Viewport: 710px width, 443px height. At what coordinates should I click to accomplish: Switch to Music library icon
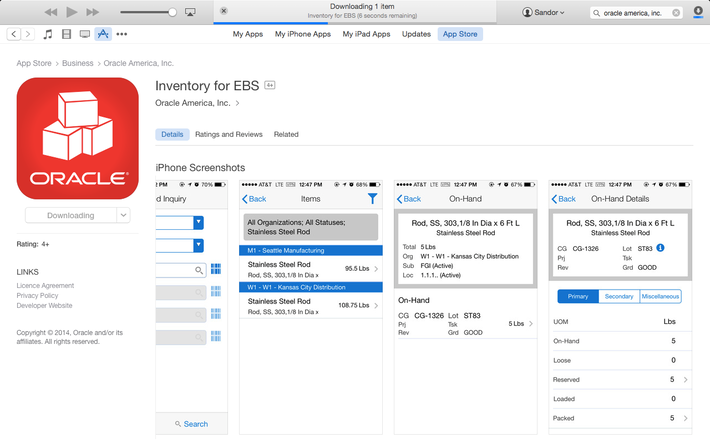(48, 34)
